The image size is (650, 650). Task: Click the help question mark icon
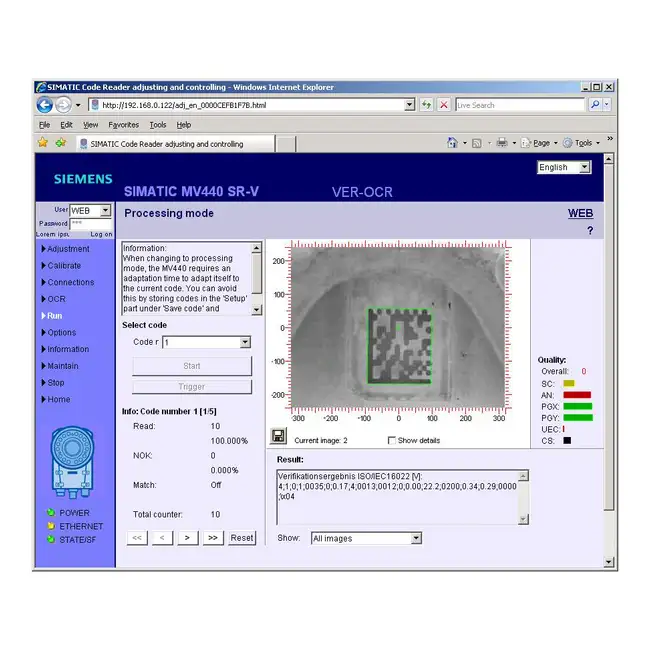tap(590, 230)
